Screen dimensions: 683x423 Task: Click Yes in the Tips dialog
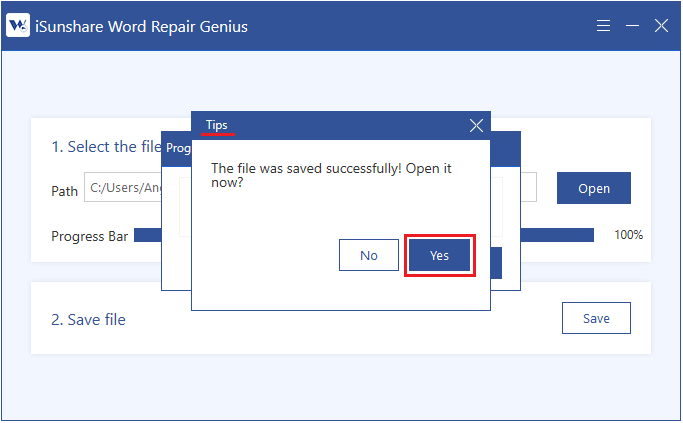(439, 255)
